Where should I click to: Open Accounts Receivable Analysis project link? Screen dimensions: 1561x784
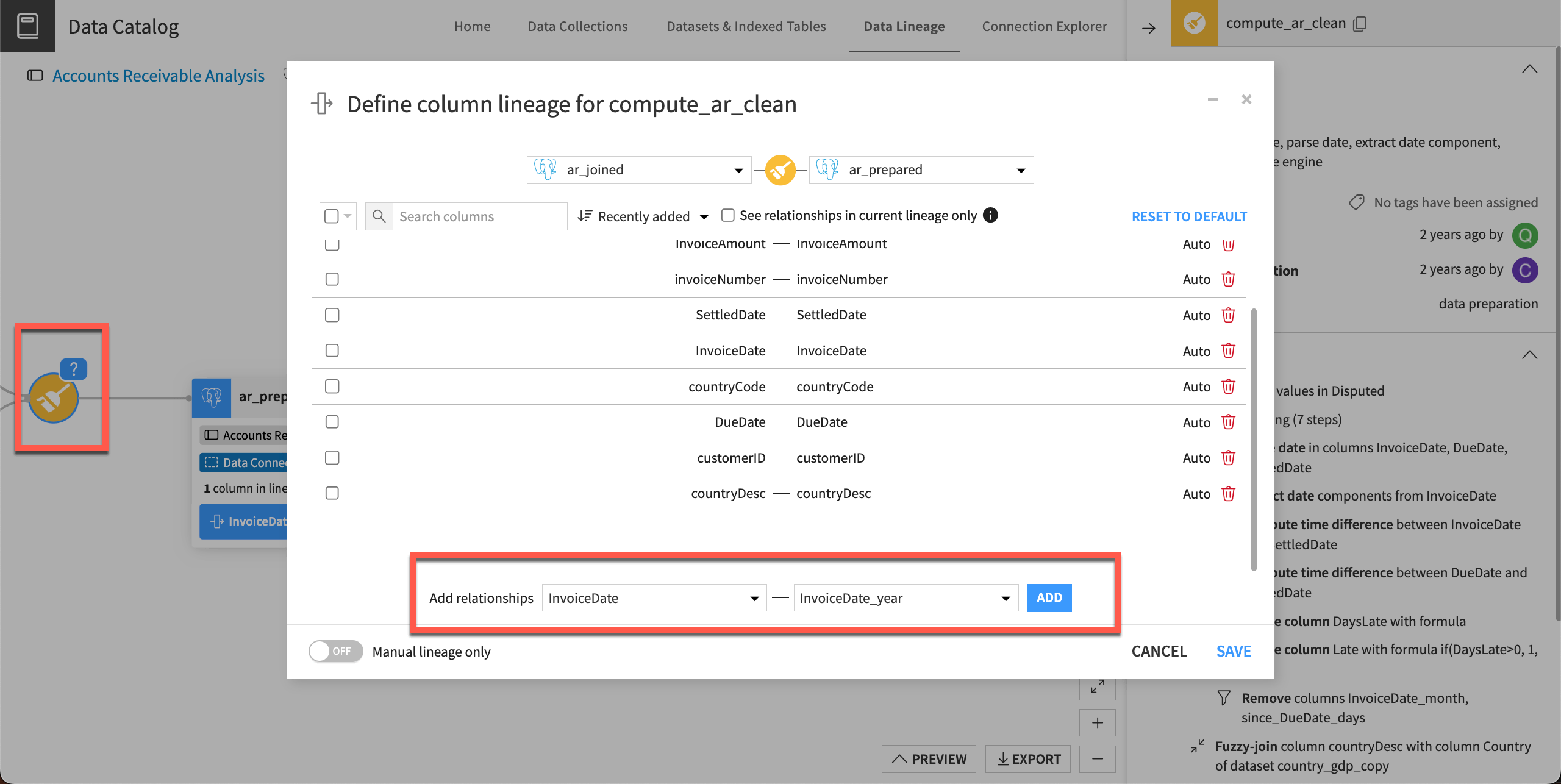(159, 76)
